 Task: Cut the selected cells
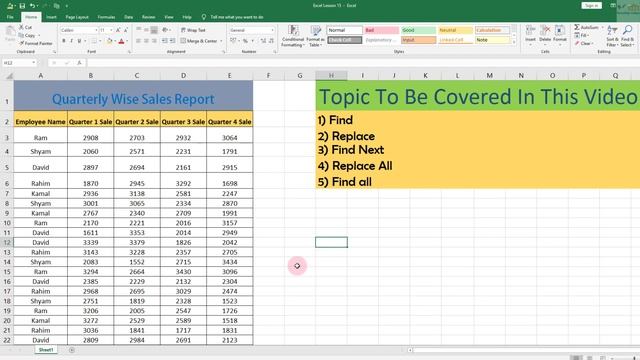pos(25,27)
